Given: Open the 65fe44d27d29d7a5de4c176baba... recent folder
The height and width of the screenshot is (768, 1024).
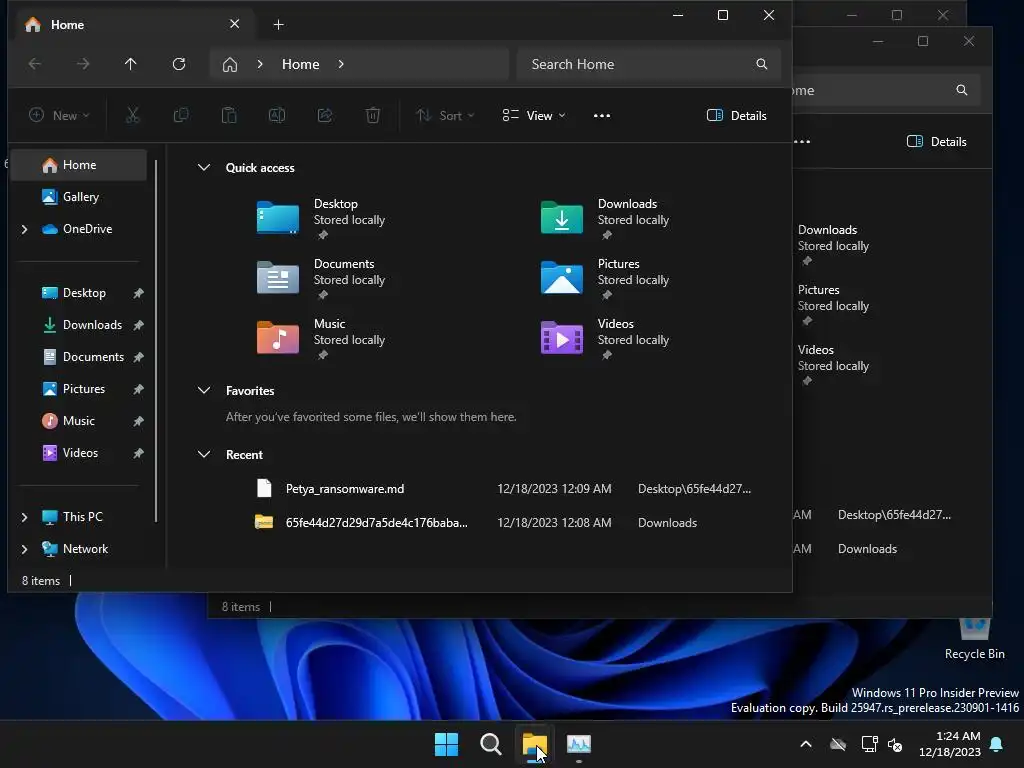Looking at the screenshot, I should (503, 523).
